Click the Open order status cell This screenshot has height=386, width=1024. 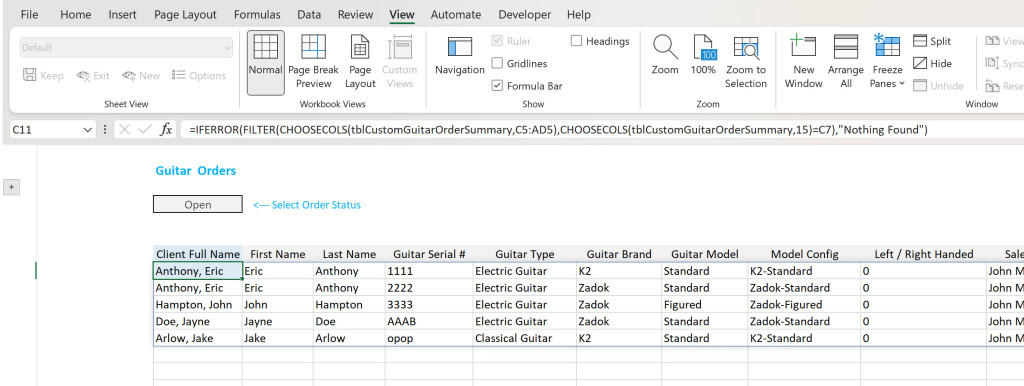[198, 204]
